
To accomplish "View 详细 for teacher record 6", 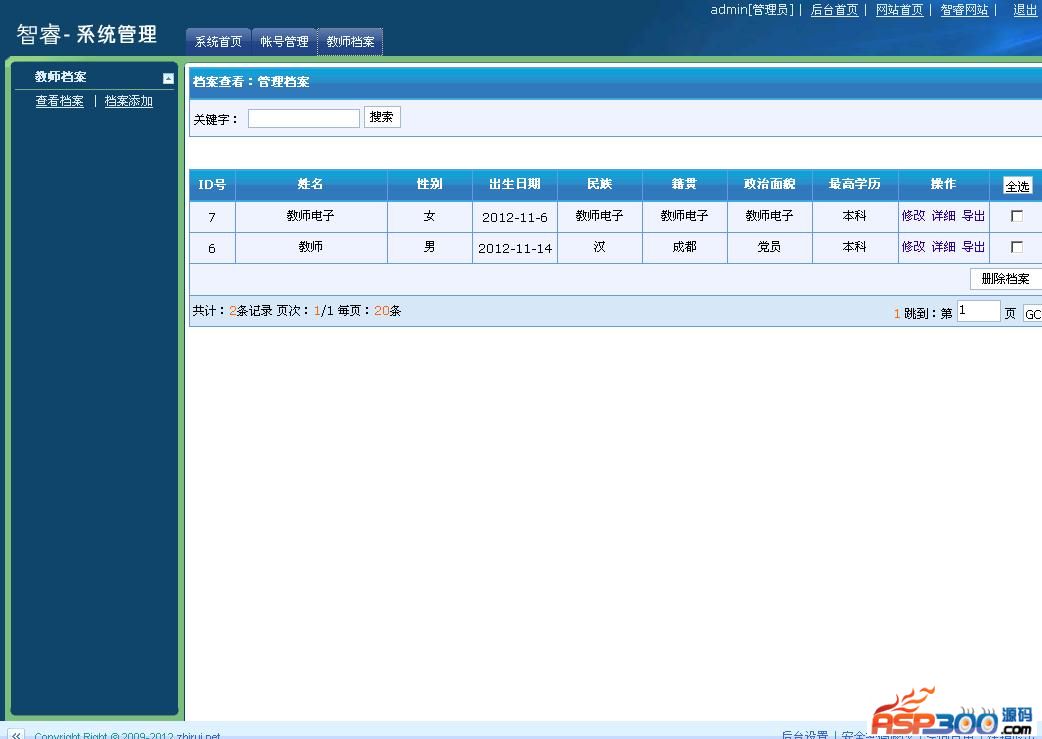I will click(x=943, y=247).
